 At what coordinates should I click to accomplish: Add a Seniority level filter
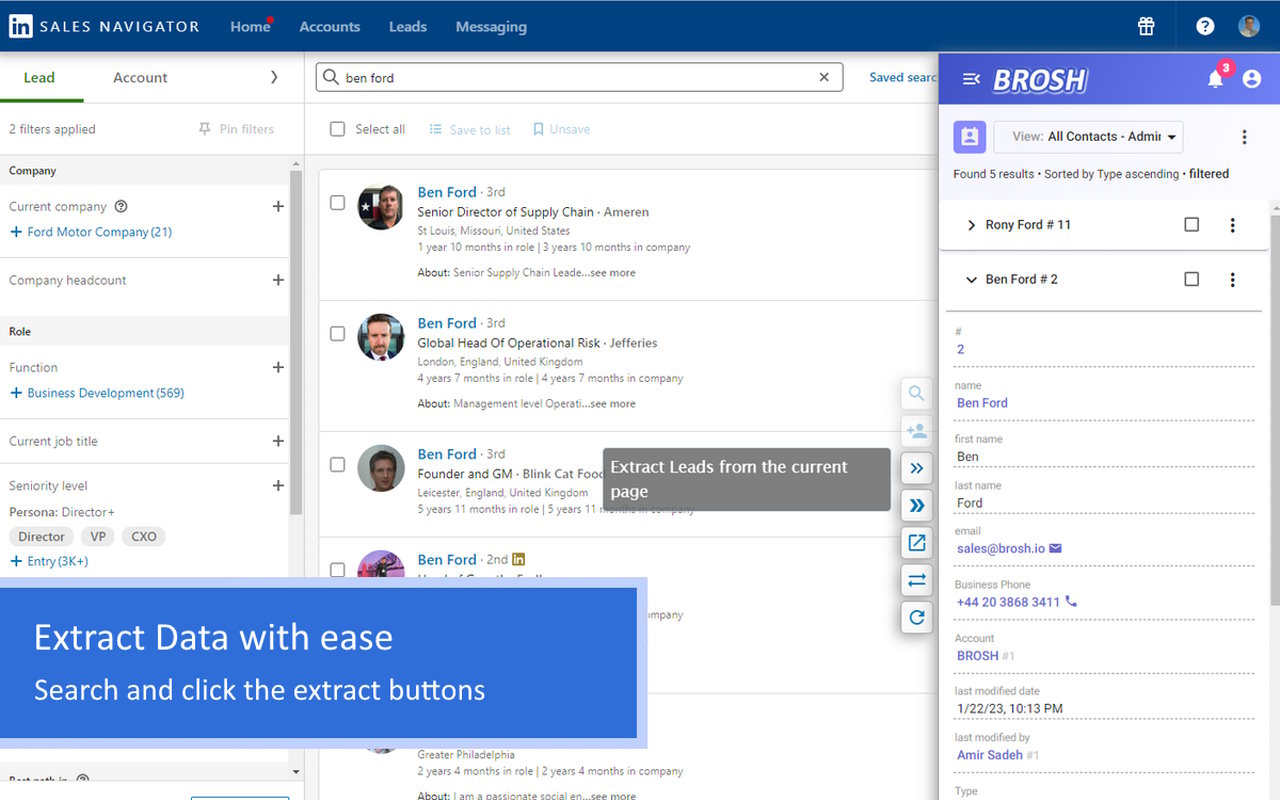coord(278,486)
